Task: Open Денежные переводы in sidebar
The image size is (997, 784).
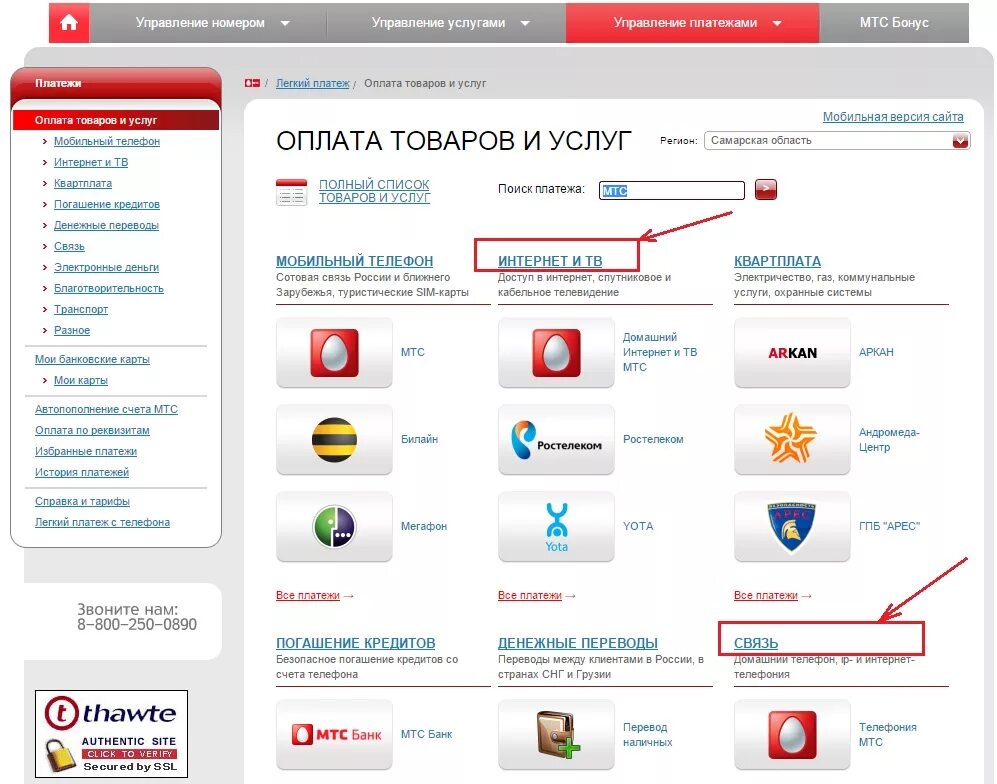Action: pyautogui.click(x=106, y=225)
